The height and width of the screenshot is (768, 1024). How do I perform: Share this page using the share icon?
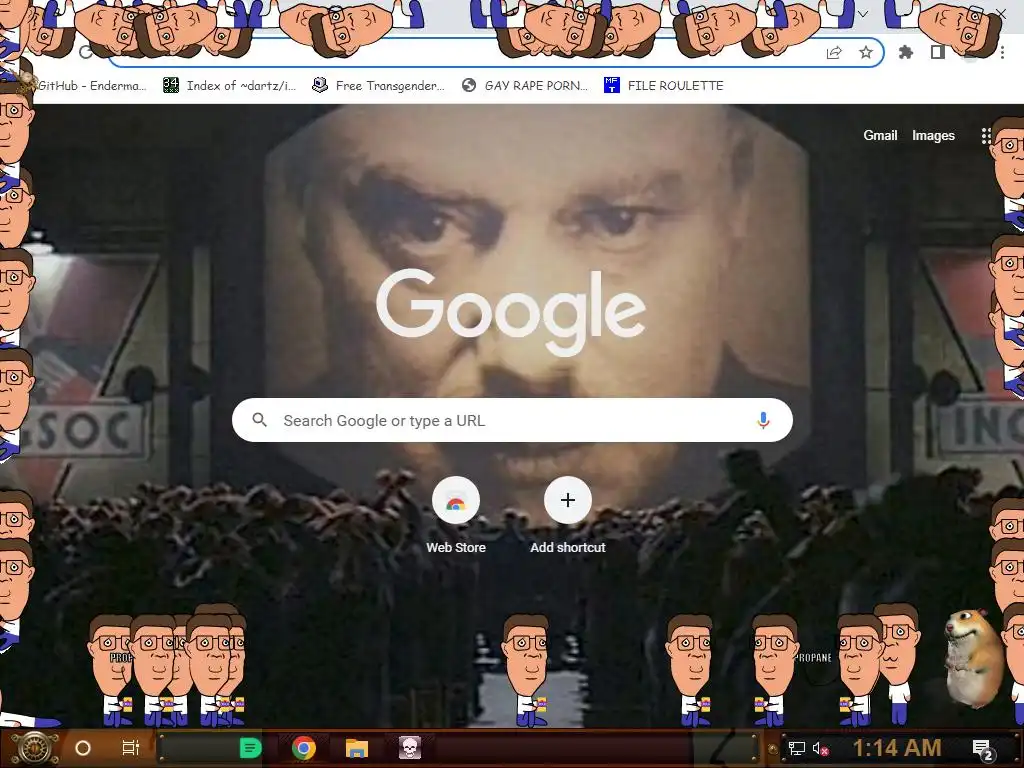[834, 53]
